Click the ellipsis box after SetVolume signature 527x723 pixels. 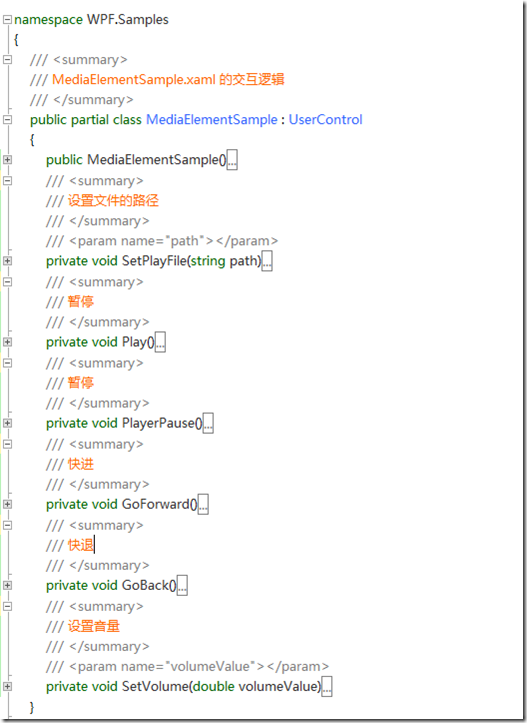(x=326, y=687)
